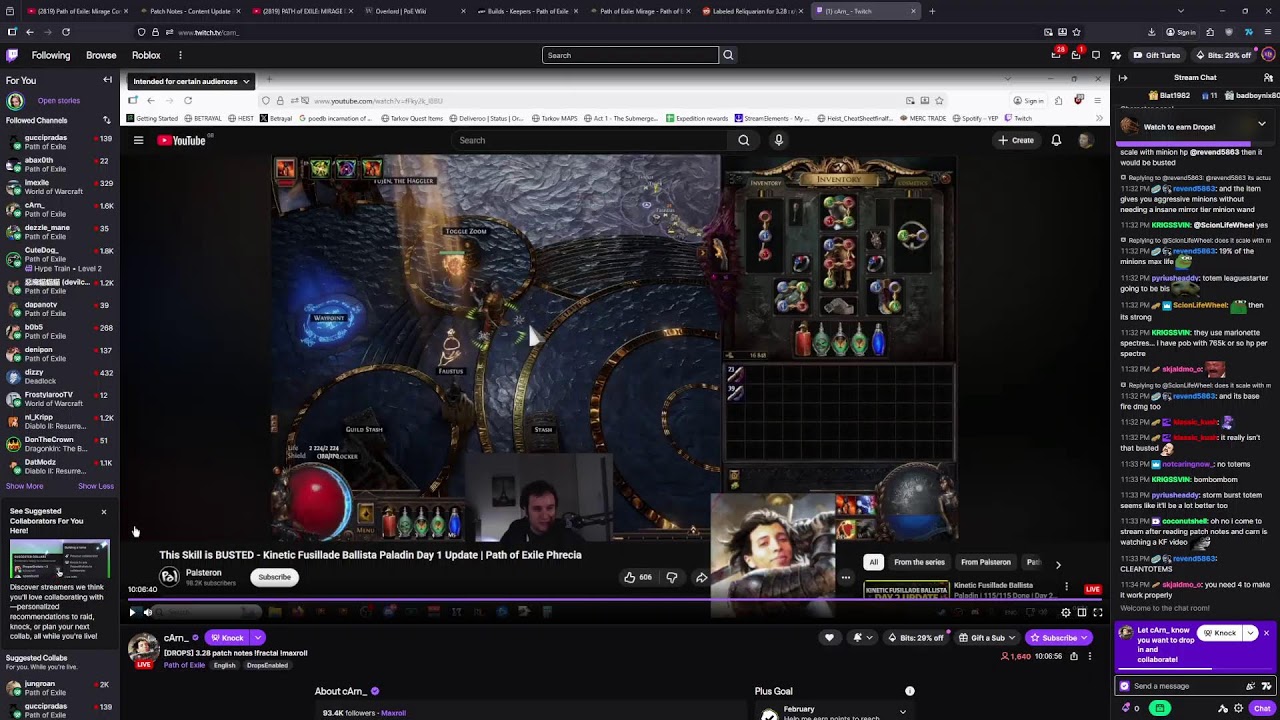Click the Plus Goal info icon
Image resolution: width=1280 pixels, height=720 pixels.
[x=909, y=691]
